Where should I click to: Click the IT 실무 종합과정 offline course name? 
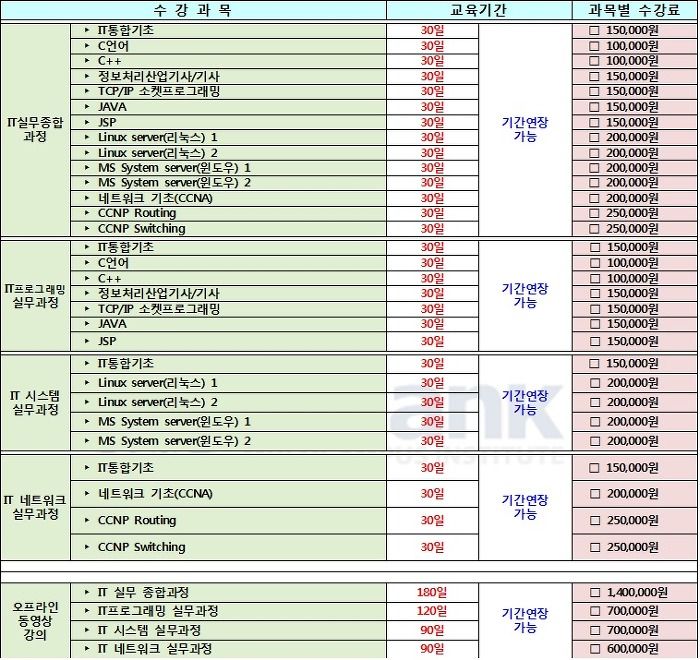[x=143, y=593]
